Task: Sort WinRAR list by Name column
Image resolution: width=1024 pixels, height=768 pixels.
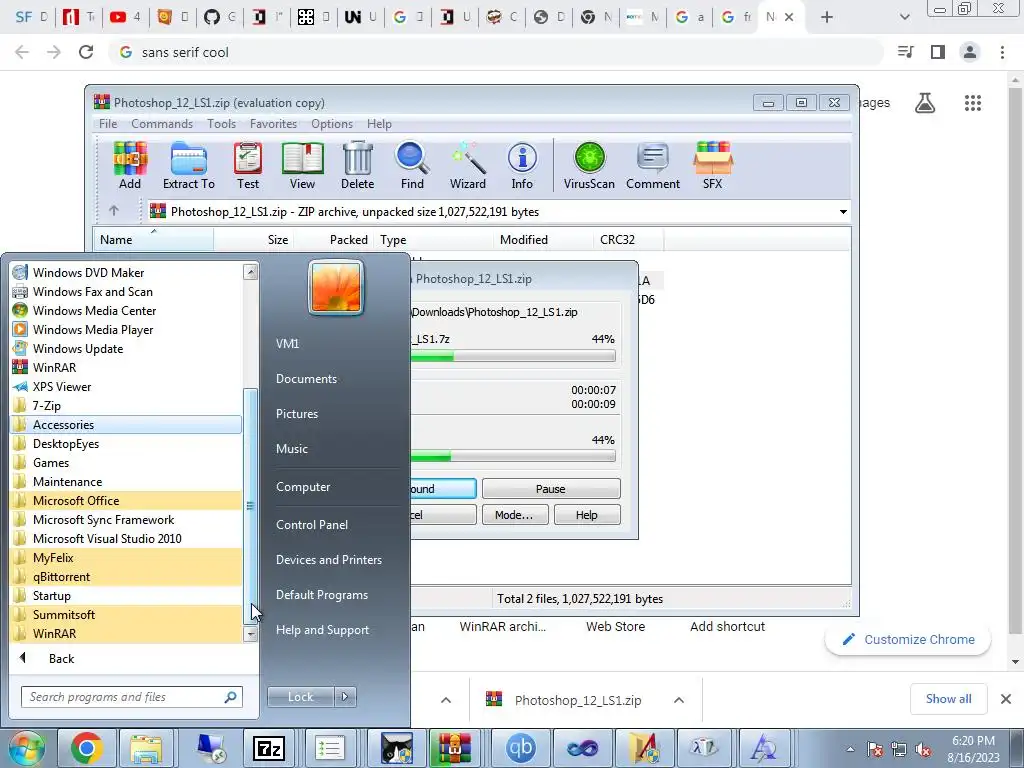Action: pos(153,239)
